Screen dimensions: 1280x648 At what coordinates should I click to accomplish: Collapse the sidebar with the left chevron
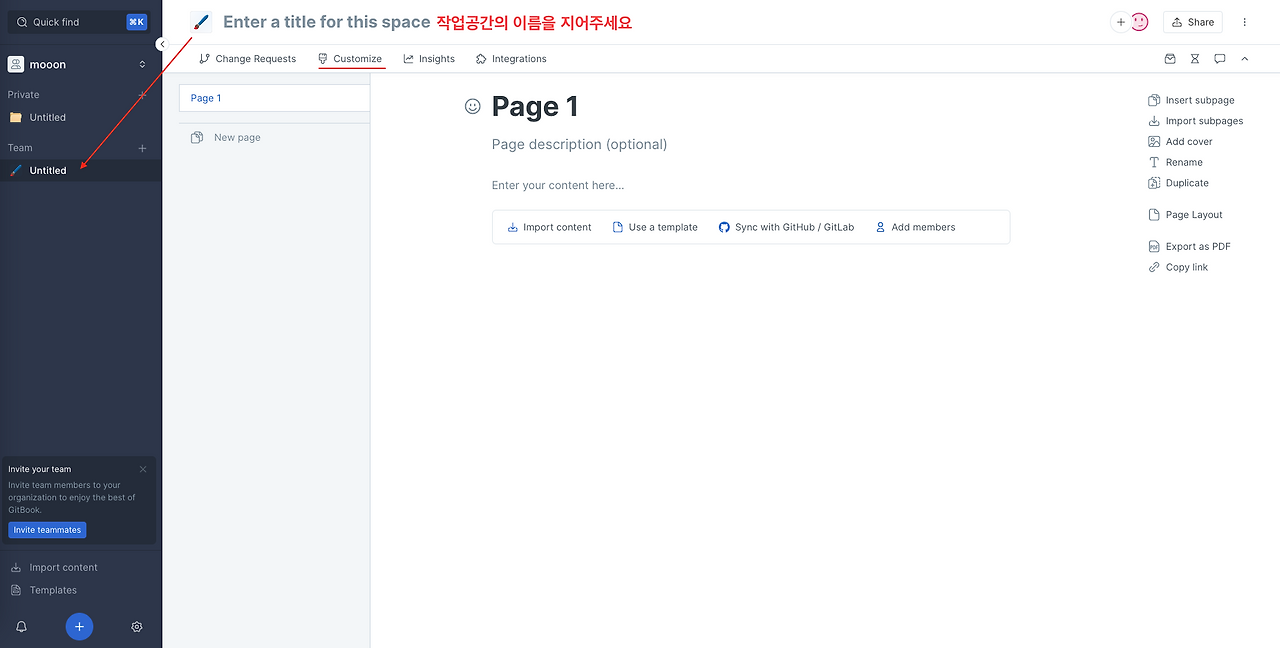pyautogui.click(x=162, y=43)
